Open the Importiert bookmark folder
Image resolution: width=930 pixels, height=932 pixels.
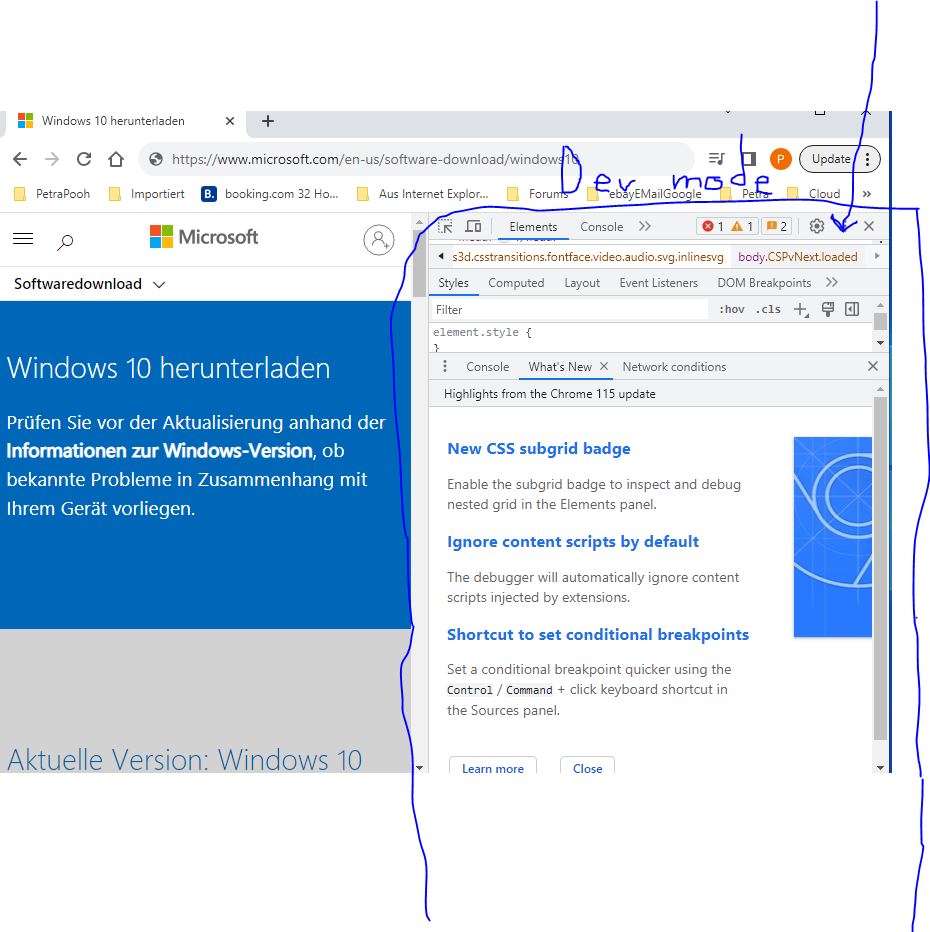(x=147, y=194)
